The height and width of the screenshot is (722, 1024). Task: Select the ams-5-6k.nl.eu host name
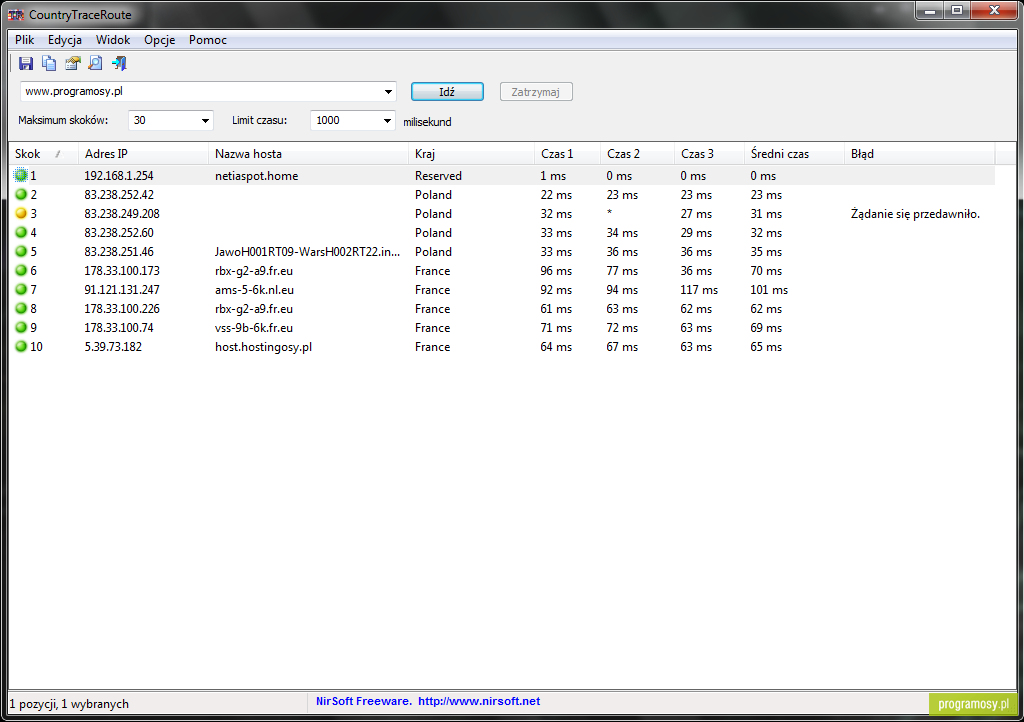click(254, 289)
